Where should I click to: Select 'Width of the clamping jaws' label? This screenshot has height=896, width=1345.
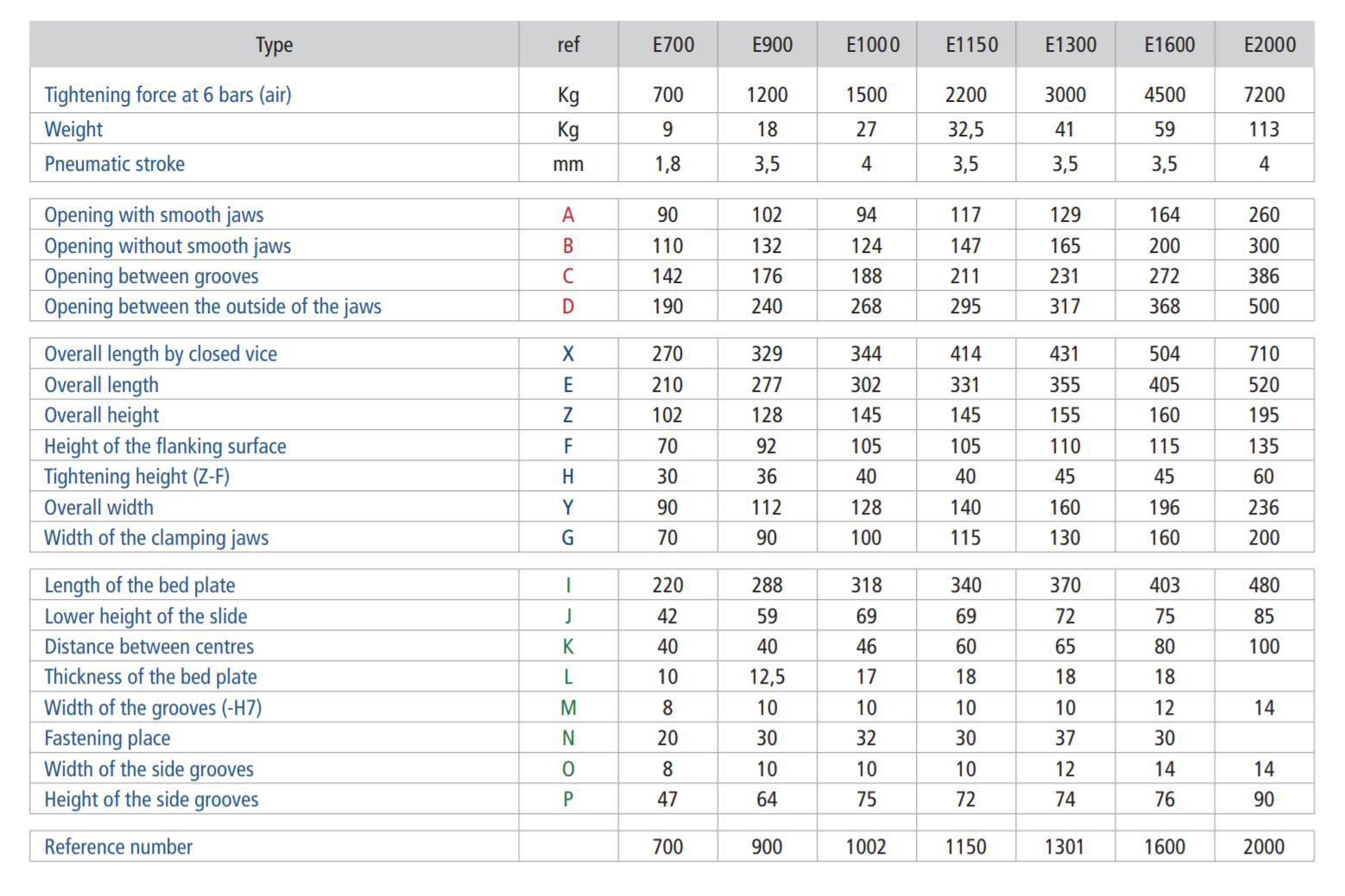click(156, 538)
